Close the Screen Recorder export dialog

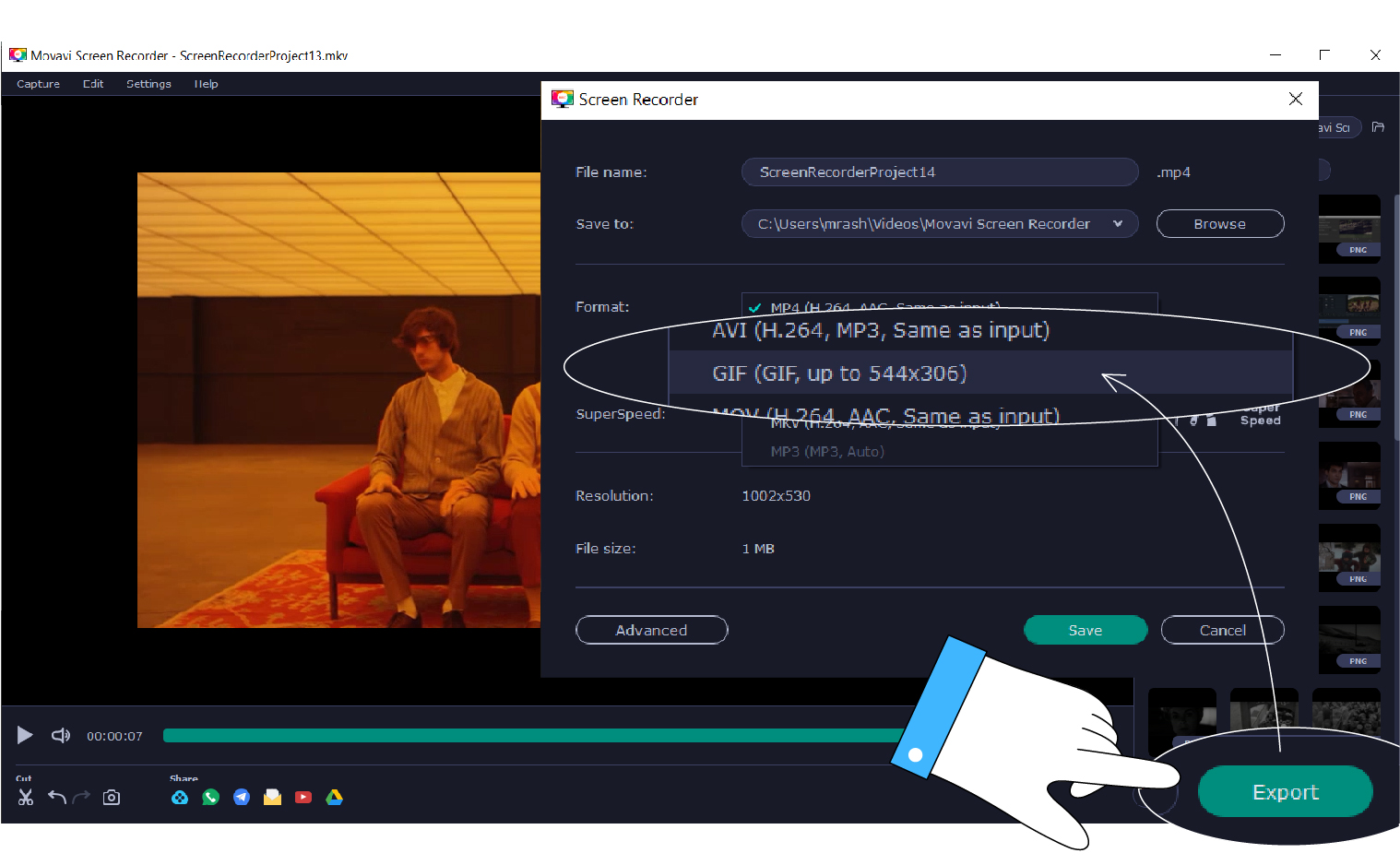1296,99
